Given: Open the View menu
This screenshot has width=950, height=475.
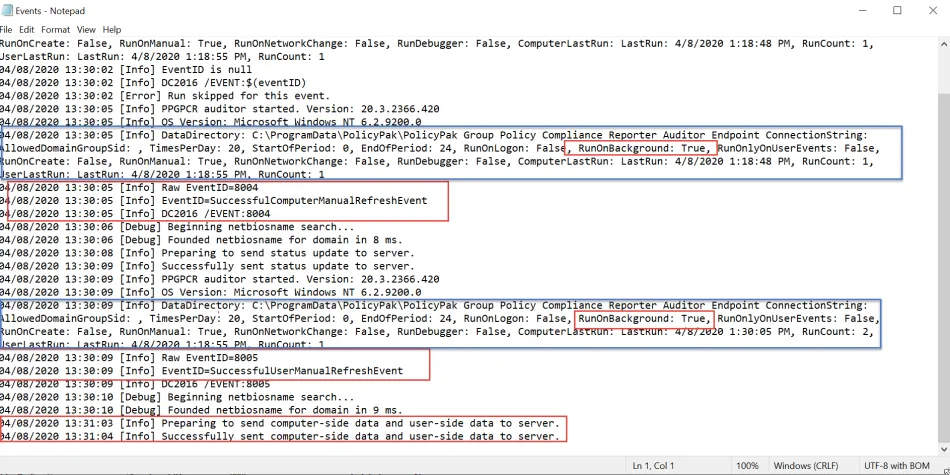Looking at the screenshot, I should (x=86, y=30).
